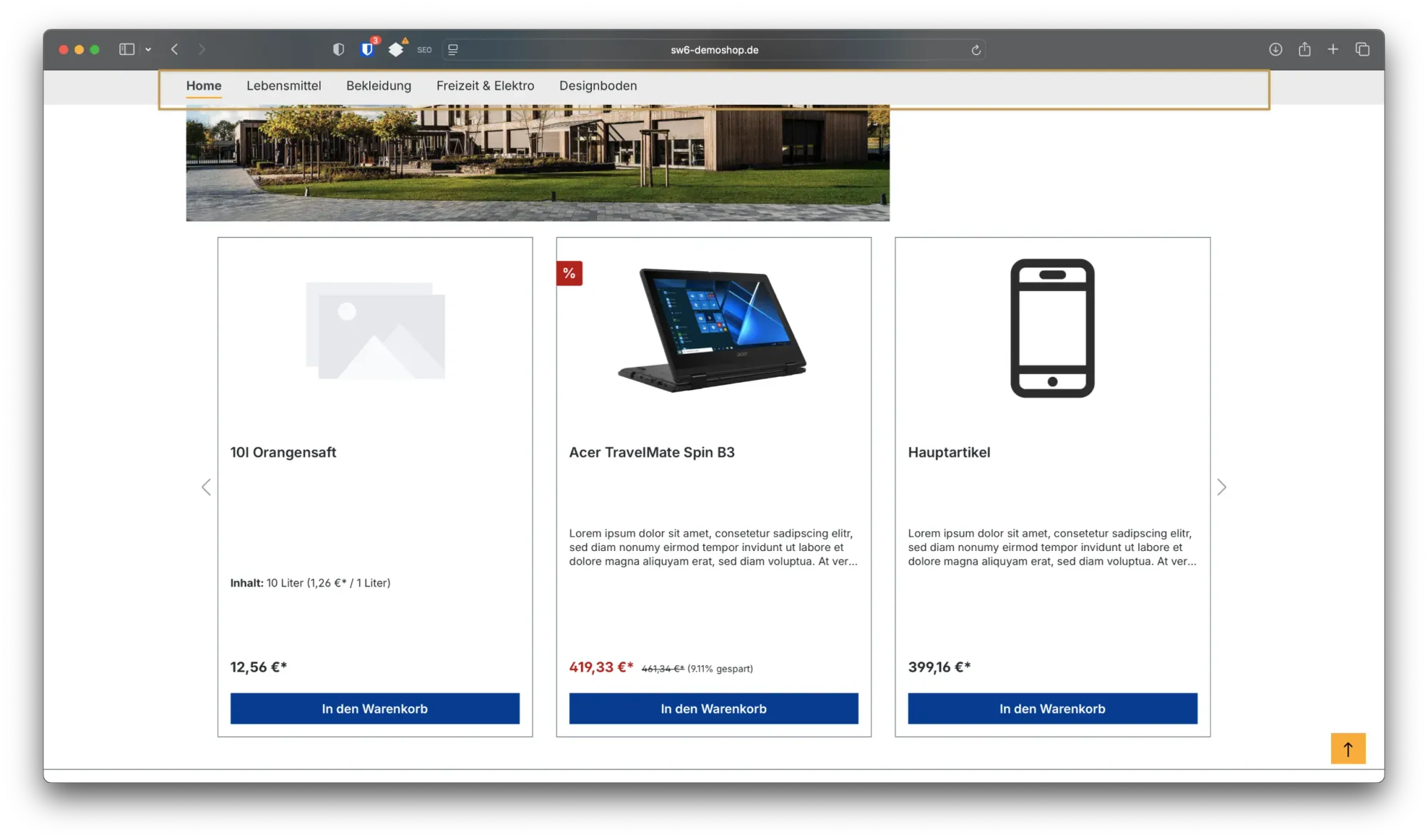Show previous products with left slider arrow
1428x840 pixels.
click(x=206, y=487)
